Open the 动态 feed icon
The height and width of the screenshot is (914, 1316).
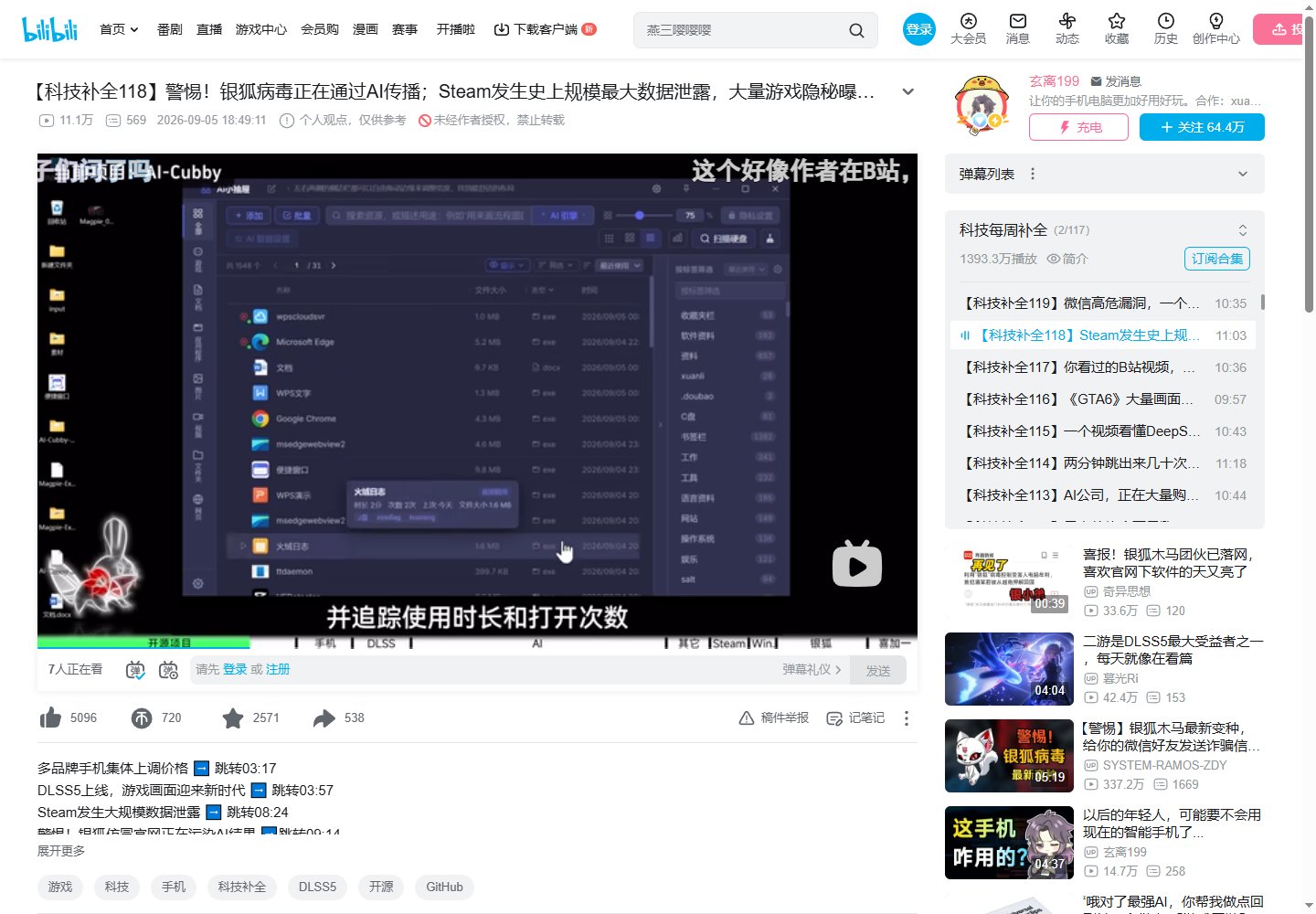(1067, 29)
